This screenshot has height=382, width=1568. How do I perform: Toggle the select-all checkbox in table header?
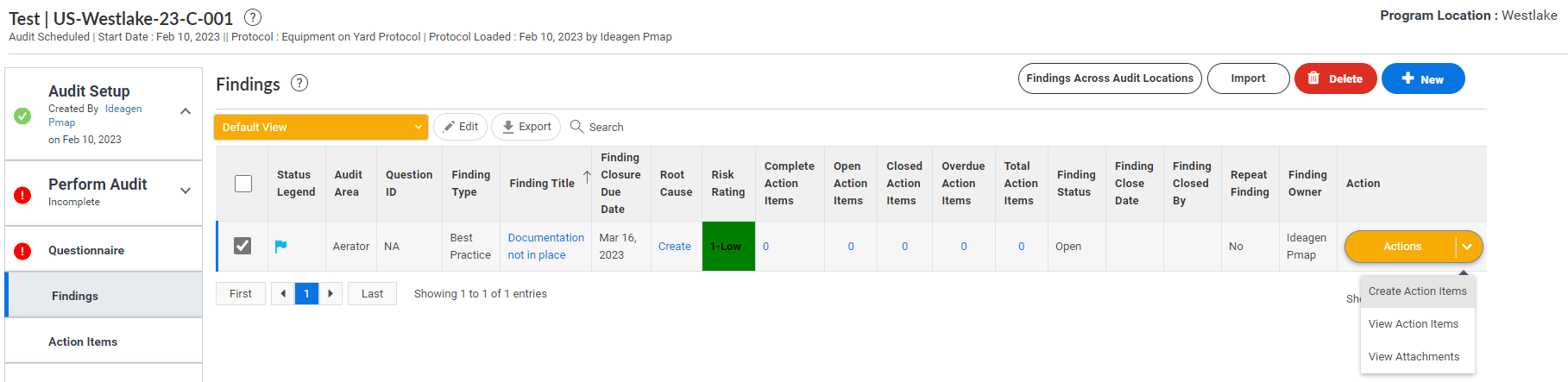pyautogui.click(x=243, y=184)
